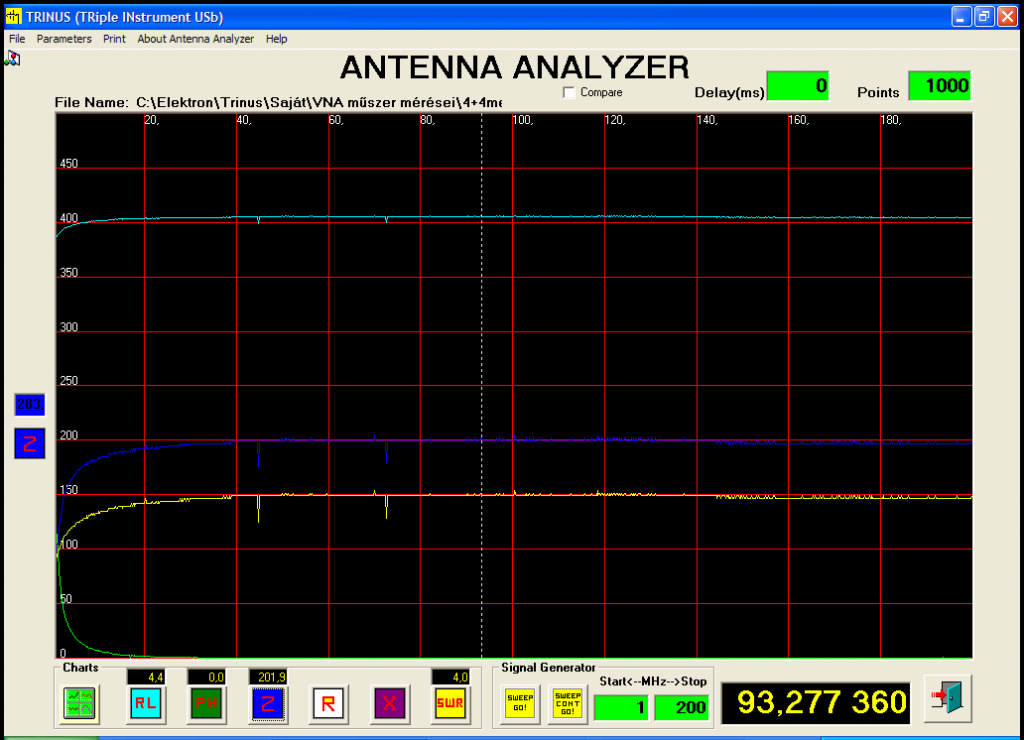Open the Parameters menu
The width and height of the screenshot is (1024, 740).
click(64, 39)
